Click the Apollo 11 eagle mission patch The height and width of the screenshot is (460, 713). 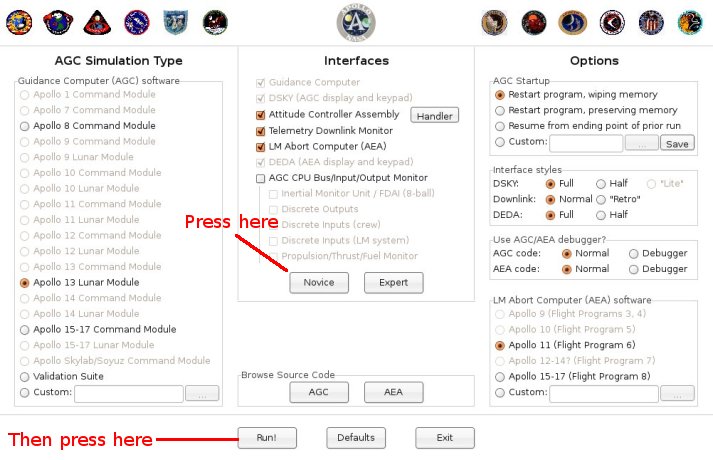click(x=215, y=22)
